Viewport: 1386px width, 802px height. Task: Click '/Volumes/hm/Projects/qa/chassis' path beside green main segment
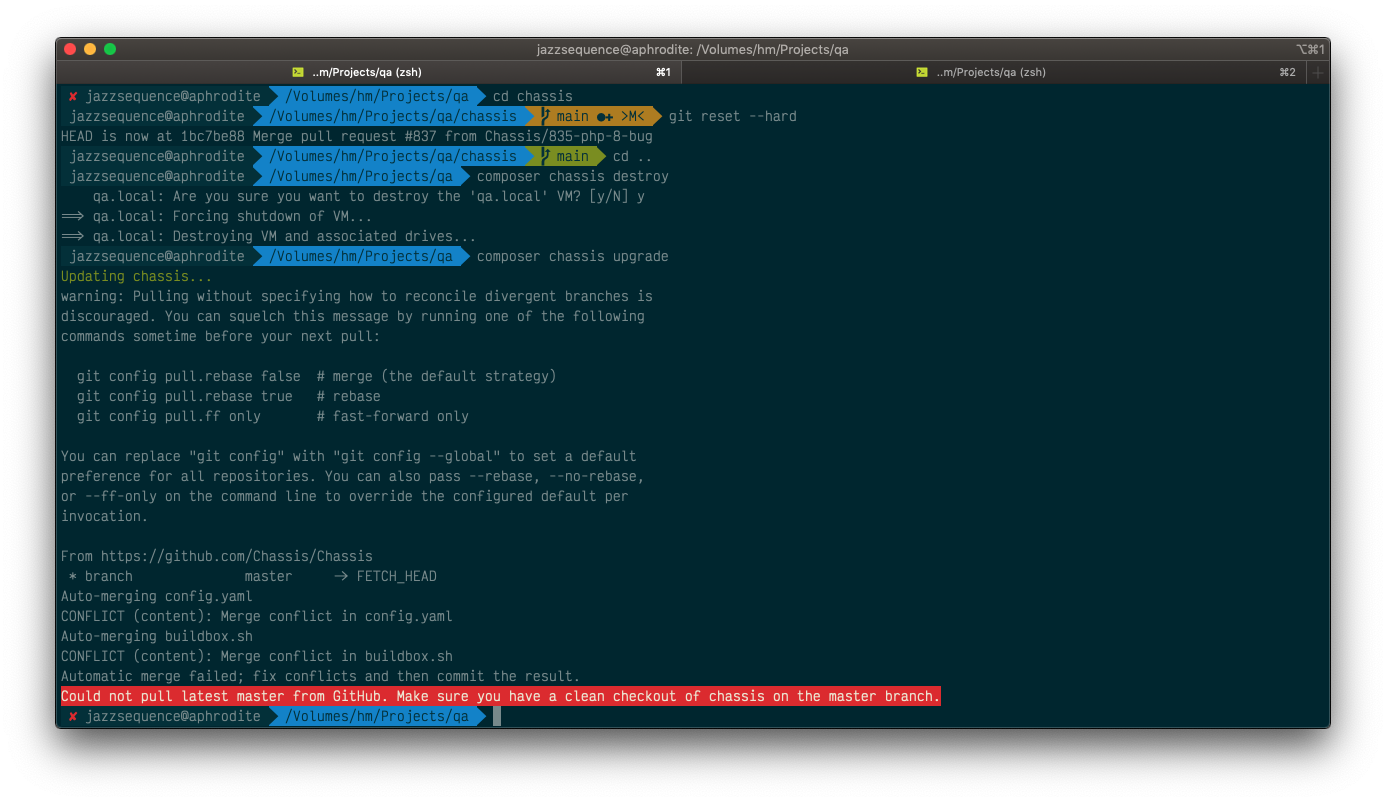[393, 157]
